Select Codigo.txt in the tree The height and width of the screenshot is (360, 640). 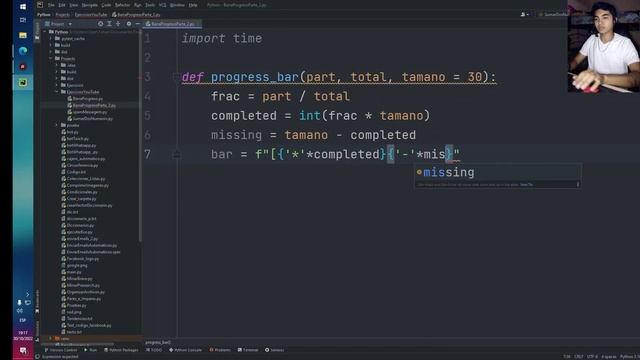click(x=73, y=172)
